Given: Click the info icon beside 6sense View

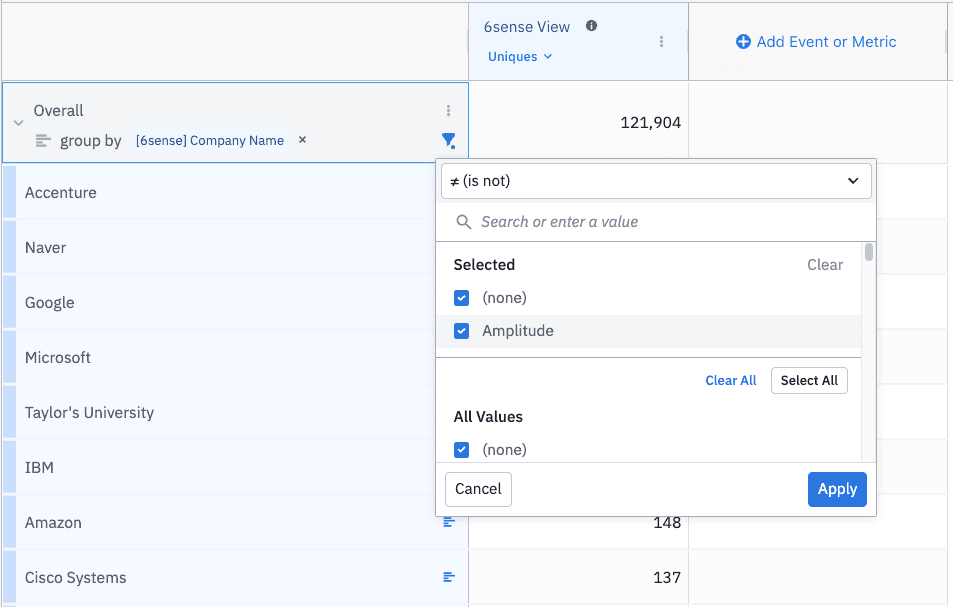Looking at the screenshot, I should point(591,27).
